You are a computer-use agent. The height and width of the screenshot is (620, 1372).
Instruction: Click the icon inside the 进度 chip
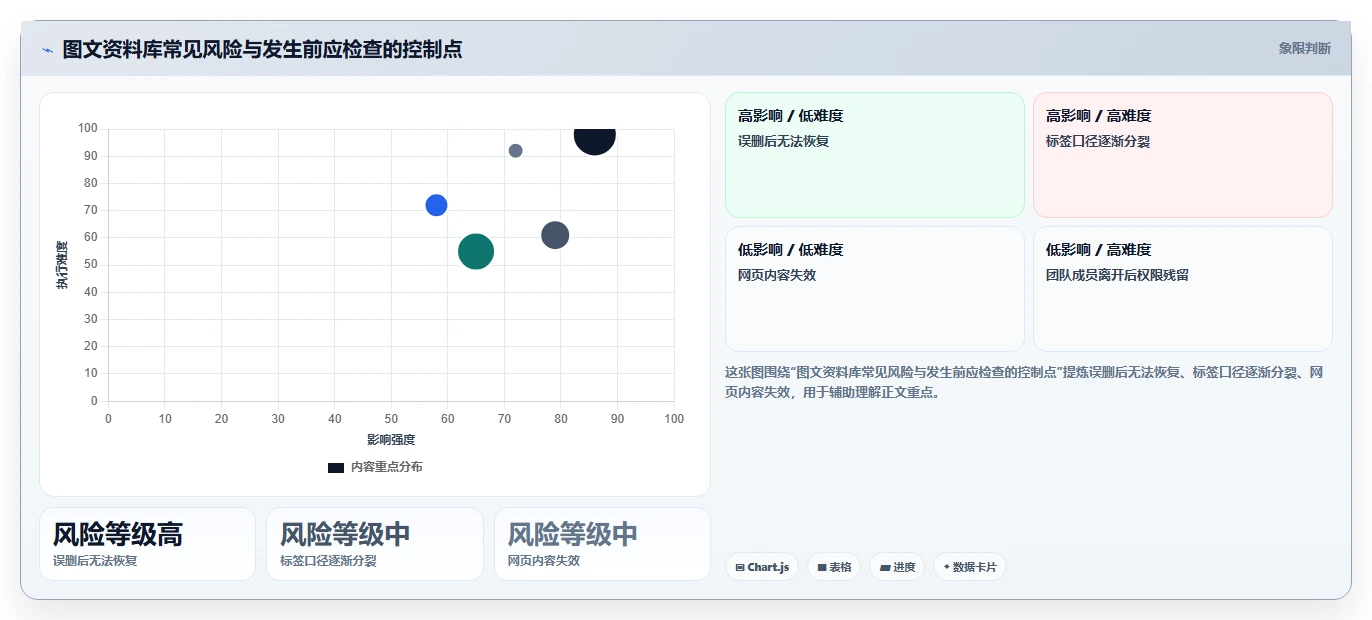[x=885, y=567]
